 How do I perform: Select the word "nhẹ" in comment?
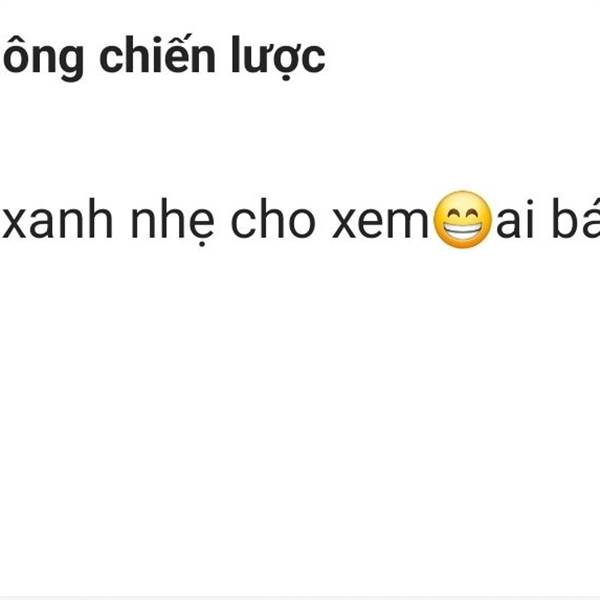point(173,222)
